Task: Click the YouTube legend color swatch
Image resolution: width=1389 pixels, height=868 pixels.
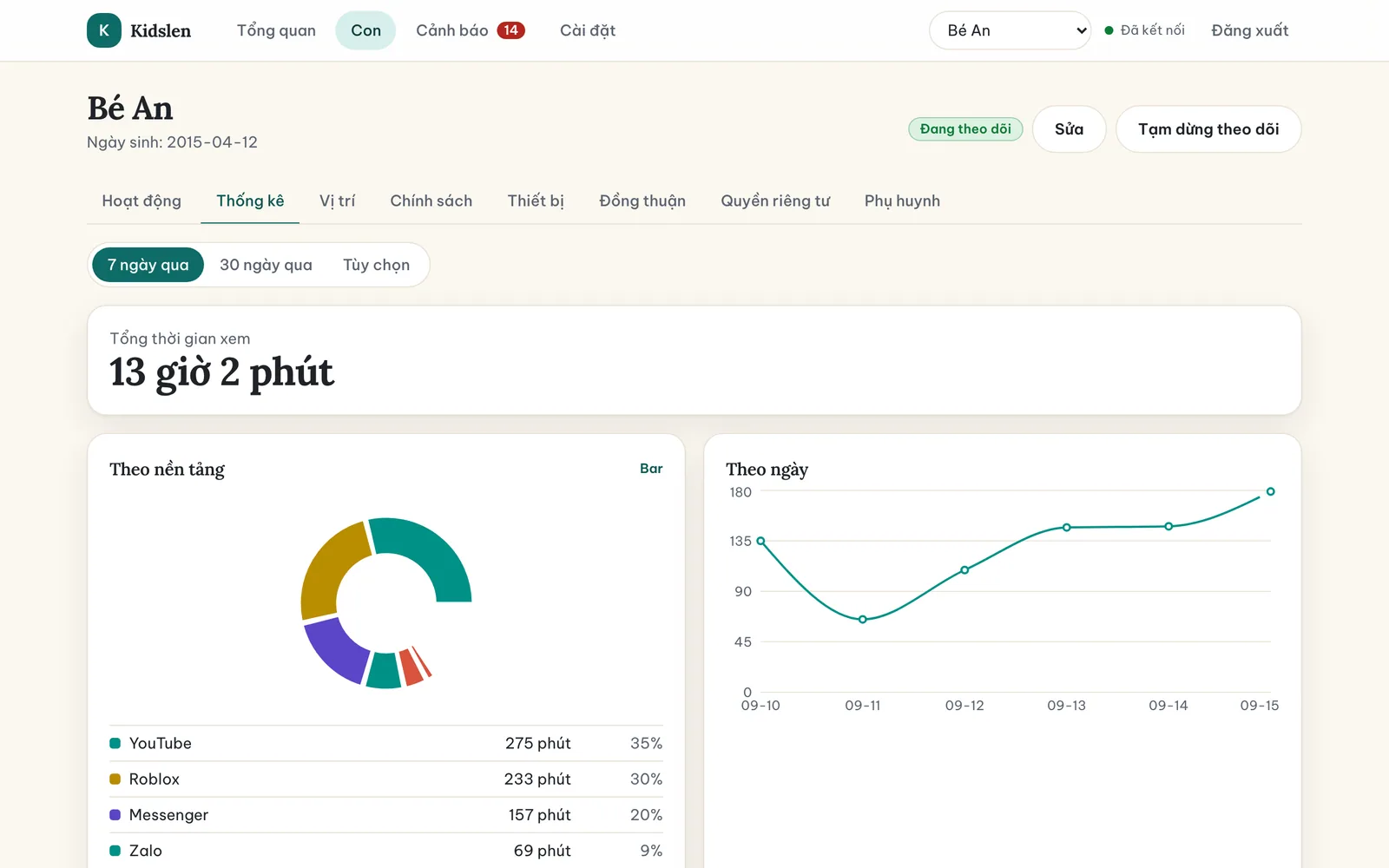Action: click(x=115, y=743)
